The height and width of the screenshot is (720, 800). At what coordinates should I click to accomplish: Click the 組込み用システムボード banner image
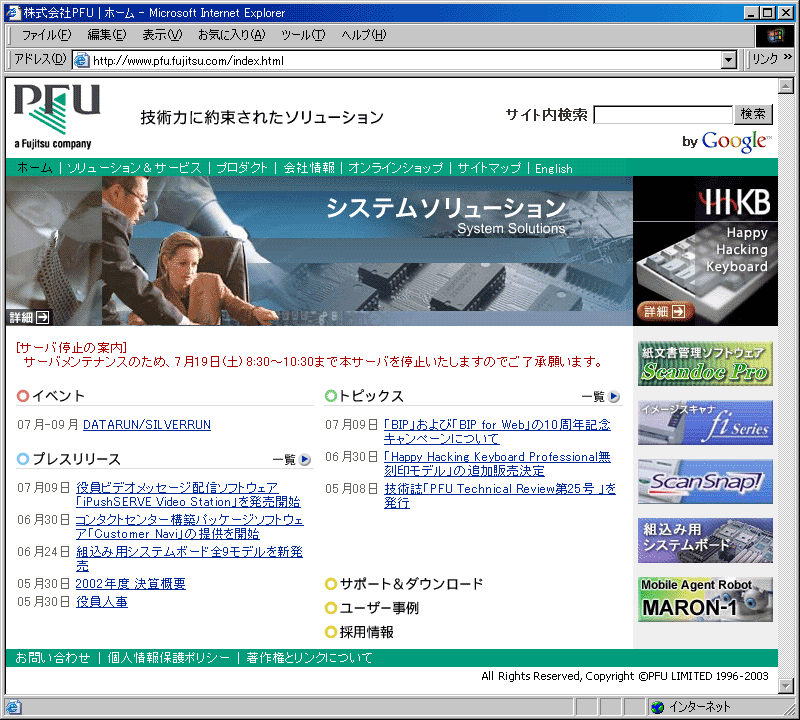tap(705, 540)
